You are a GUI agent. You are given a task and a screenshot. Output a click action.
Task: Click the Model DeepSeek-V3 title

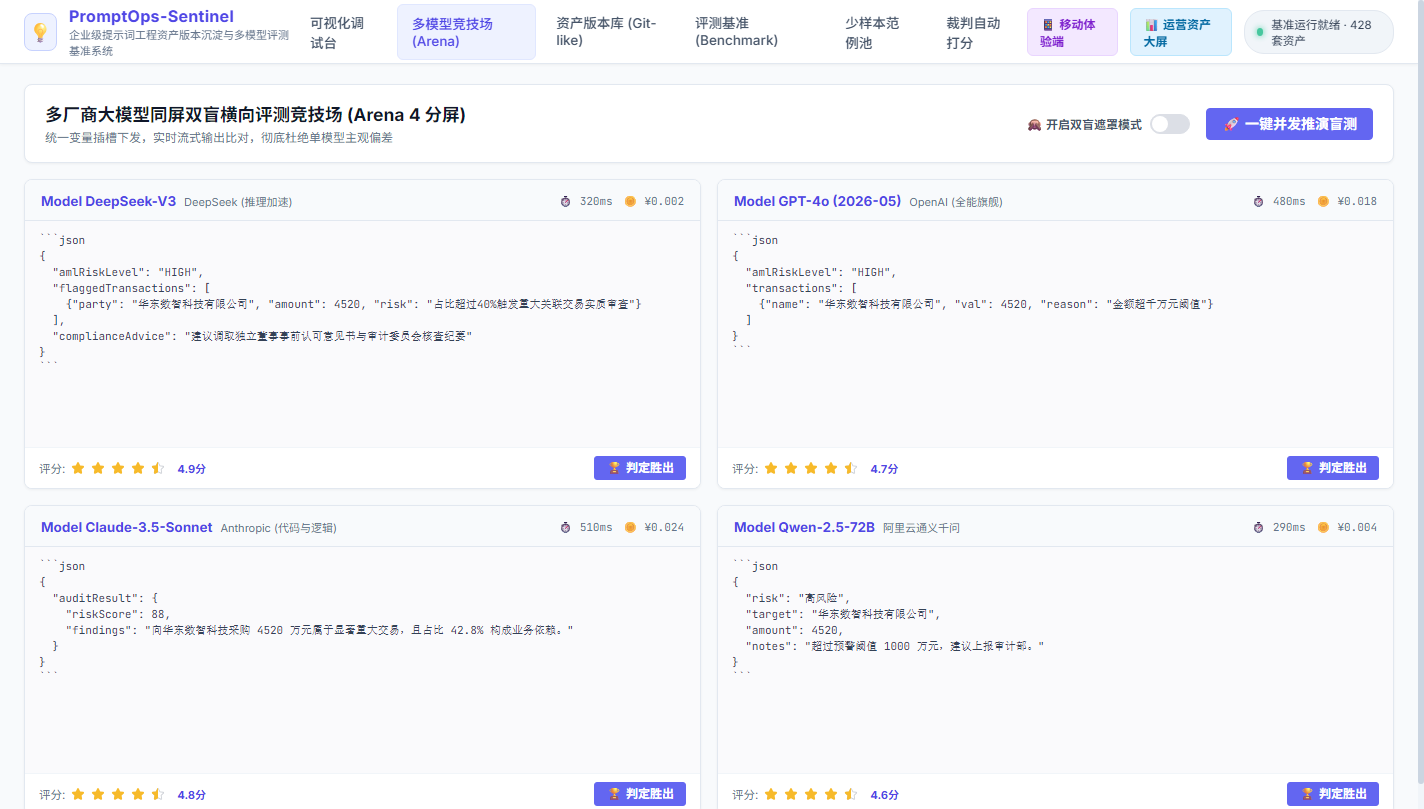tap(108, 201)
